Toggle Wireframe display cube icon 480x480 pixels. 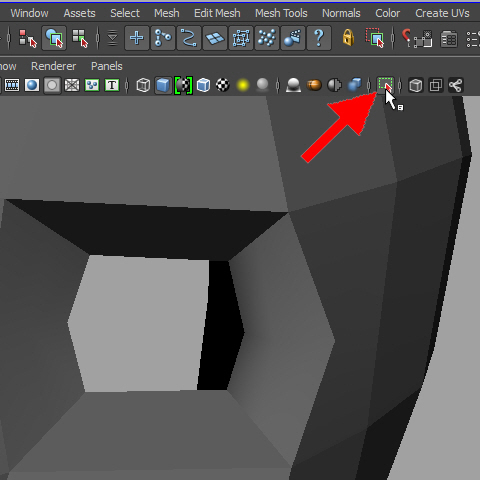pyautogui.click(x=143, y=85)
